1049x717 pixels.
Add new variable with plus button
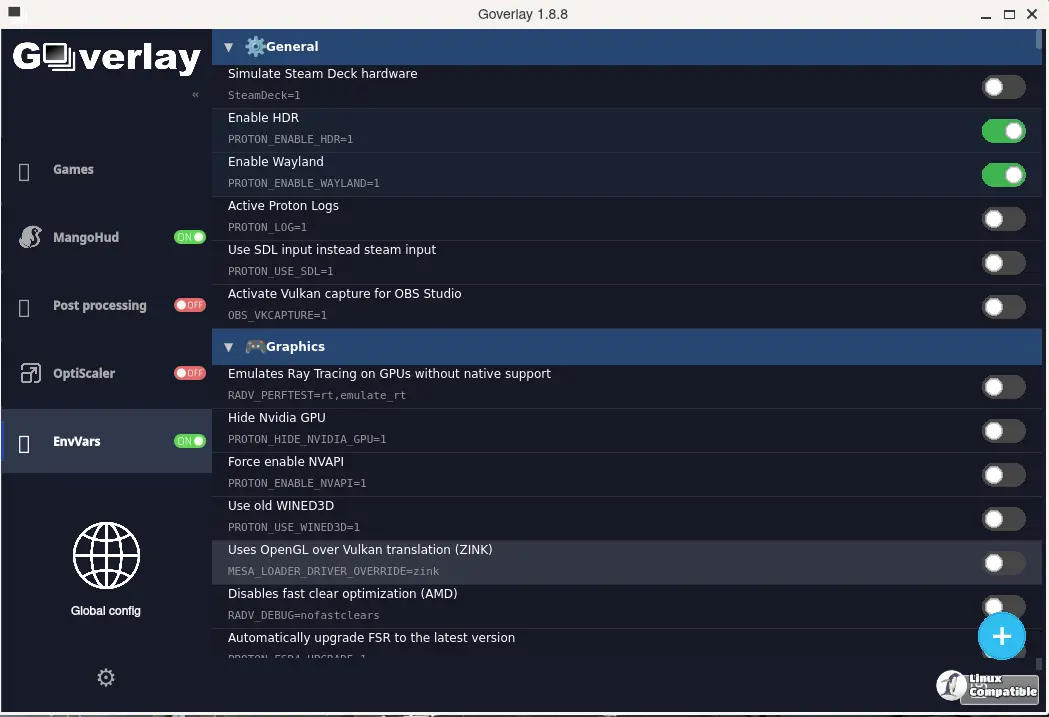(x=1002, y=636)
